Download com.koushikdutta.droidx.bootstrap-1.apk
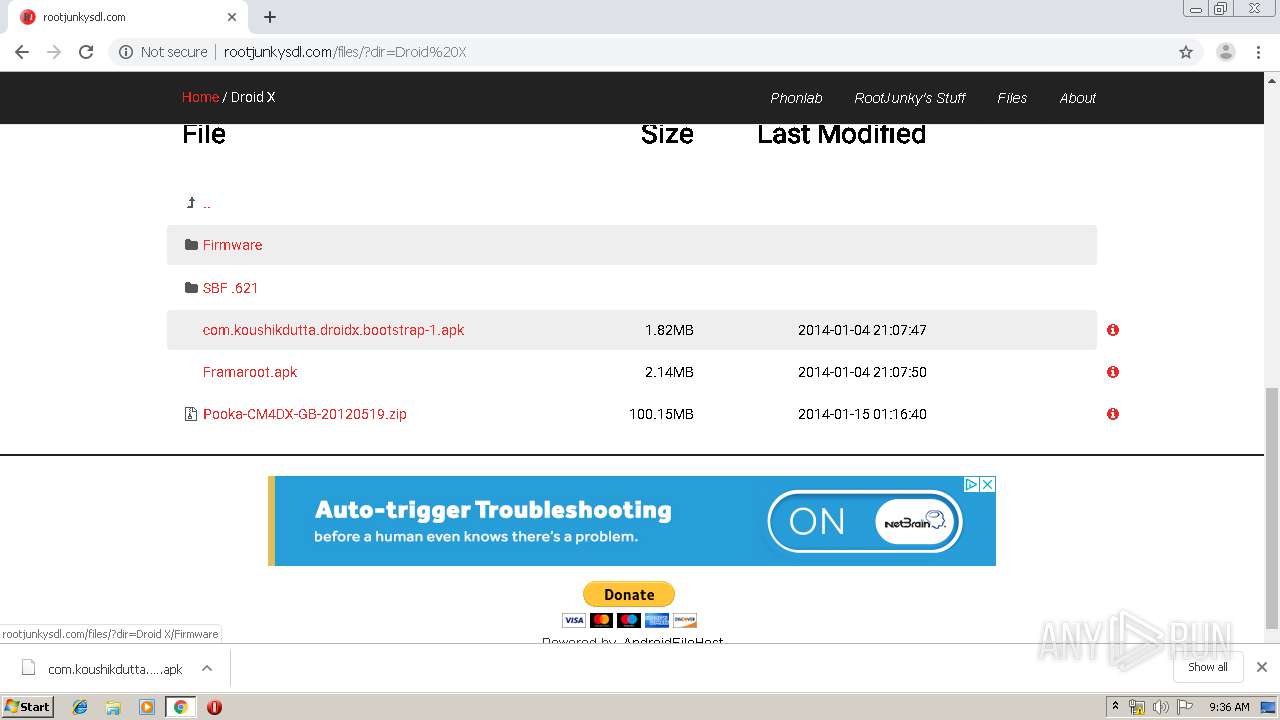Image resolution: width=1280 pixels, height=720 pixels. pos(333,330)
